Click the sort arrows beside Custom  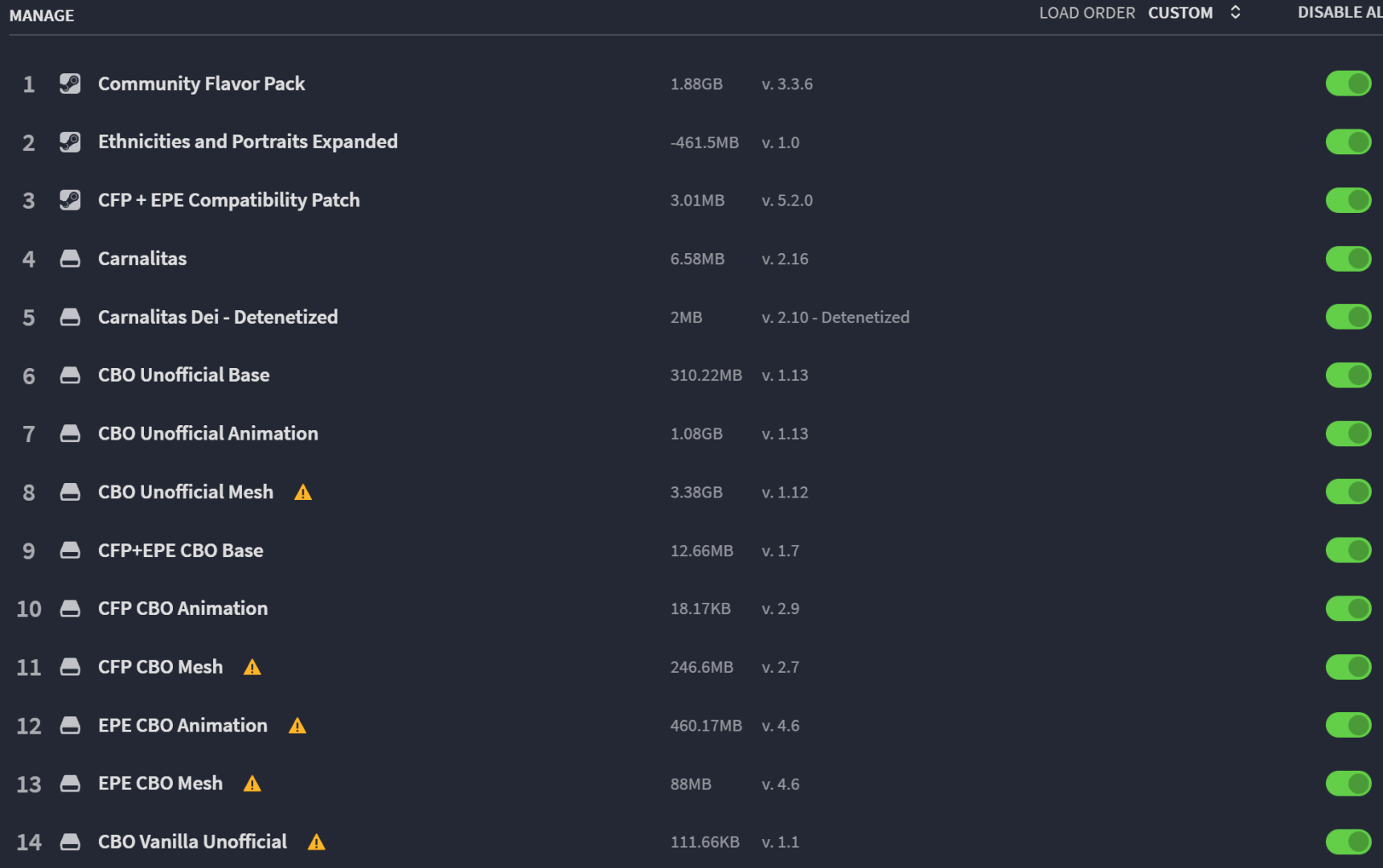tap(1235, 12)
